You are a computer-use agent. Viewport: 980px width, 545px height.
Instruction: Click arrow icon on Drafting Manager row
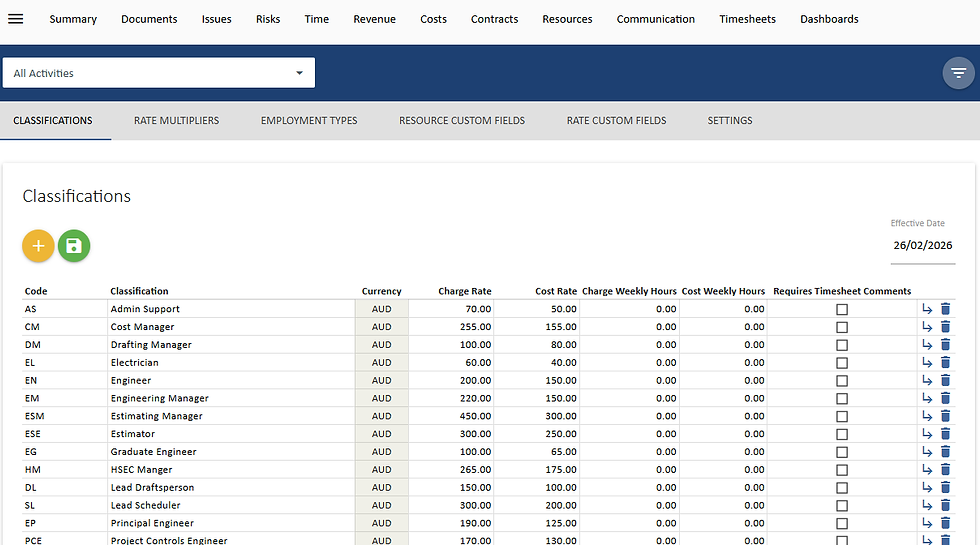[927, 344]
